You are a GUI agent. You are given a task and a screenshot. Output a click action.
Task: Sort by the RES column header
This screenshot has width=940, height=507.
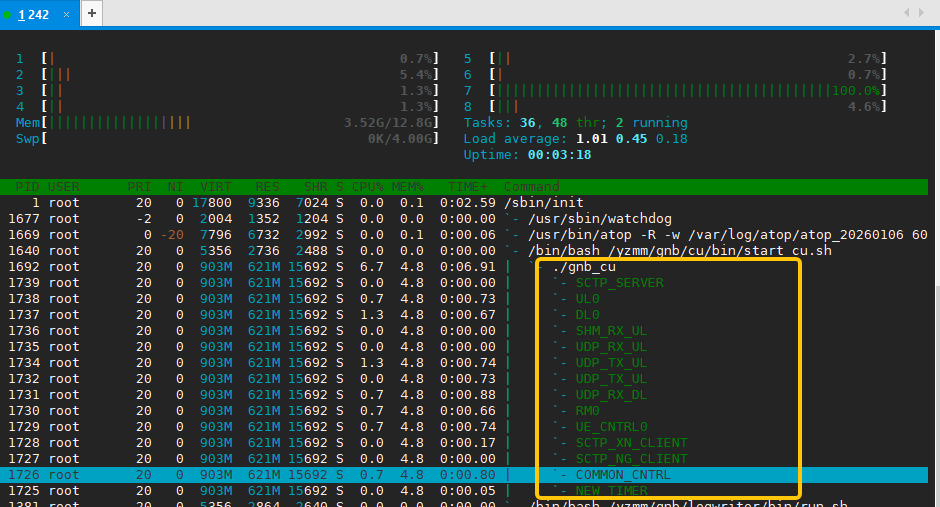[267, 187]
